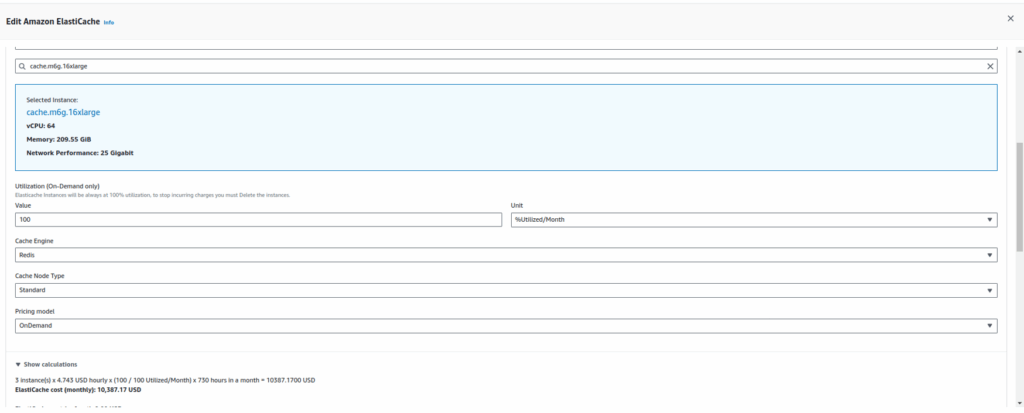Select the vCPU: 64 text

click(40, 125)
